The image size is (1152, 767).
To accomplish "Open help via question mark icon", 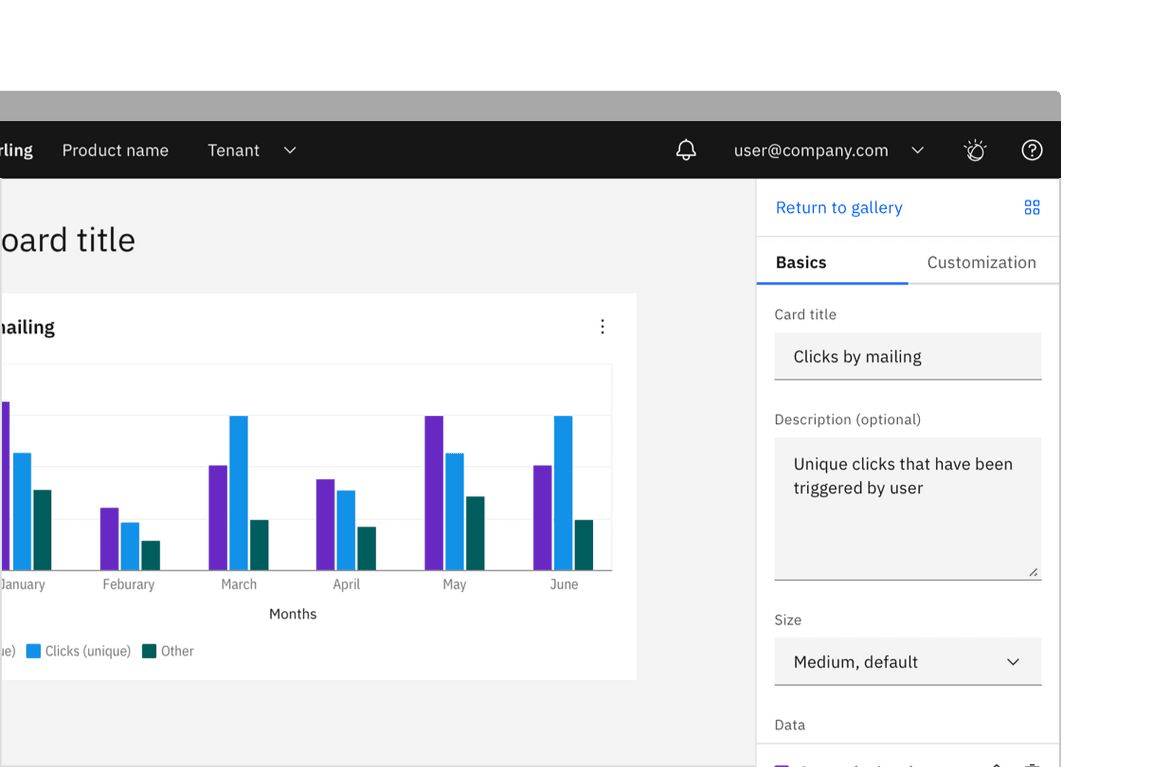I will [1032, 150].
